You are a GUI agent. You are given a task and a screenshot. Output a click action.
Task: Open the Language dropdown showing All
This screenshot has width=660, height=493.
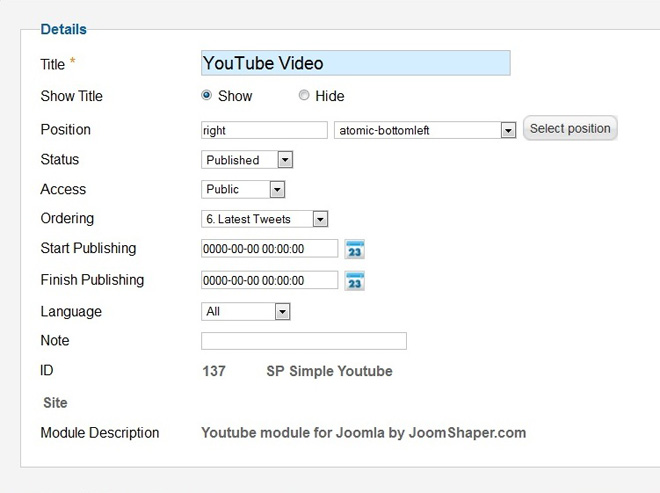[x=282, y=312]
